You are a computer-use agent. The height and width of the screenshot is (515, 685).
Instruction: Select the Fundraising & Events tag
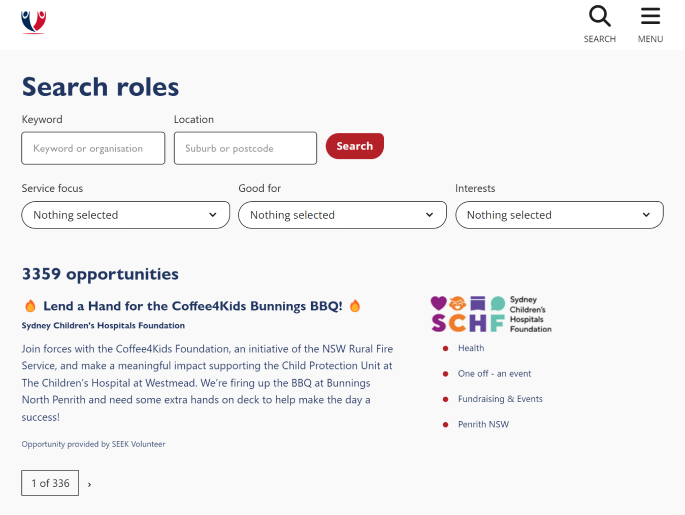tap(500, 399)
